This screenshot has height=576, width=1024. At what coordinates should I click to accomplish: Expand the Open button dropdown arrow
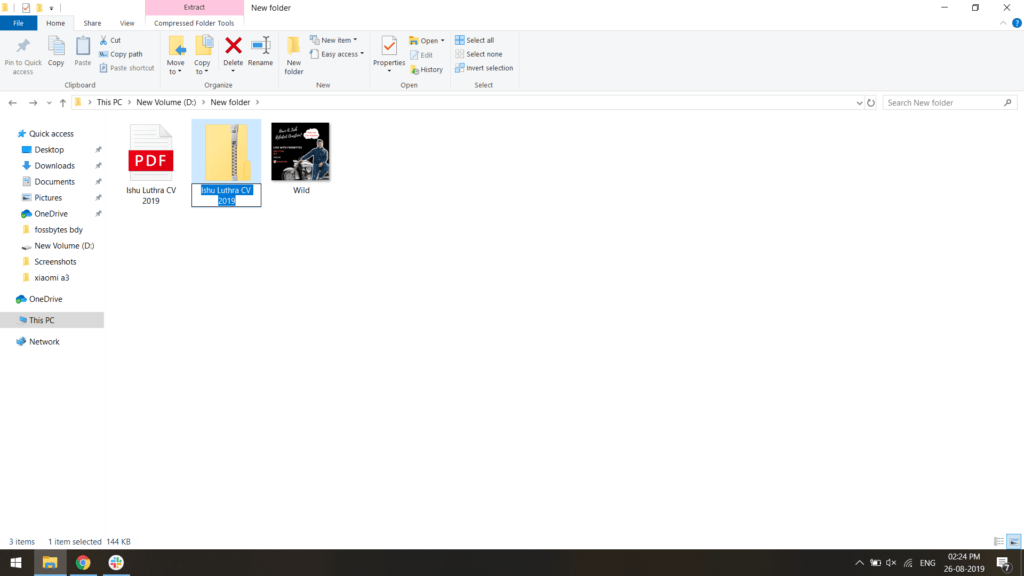(442, 40)
